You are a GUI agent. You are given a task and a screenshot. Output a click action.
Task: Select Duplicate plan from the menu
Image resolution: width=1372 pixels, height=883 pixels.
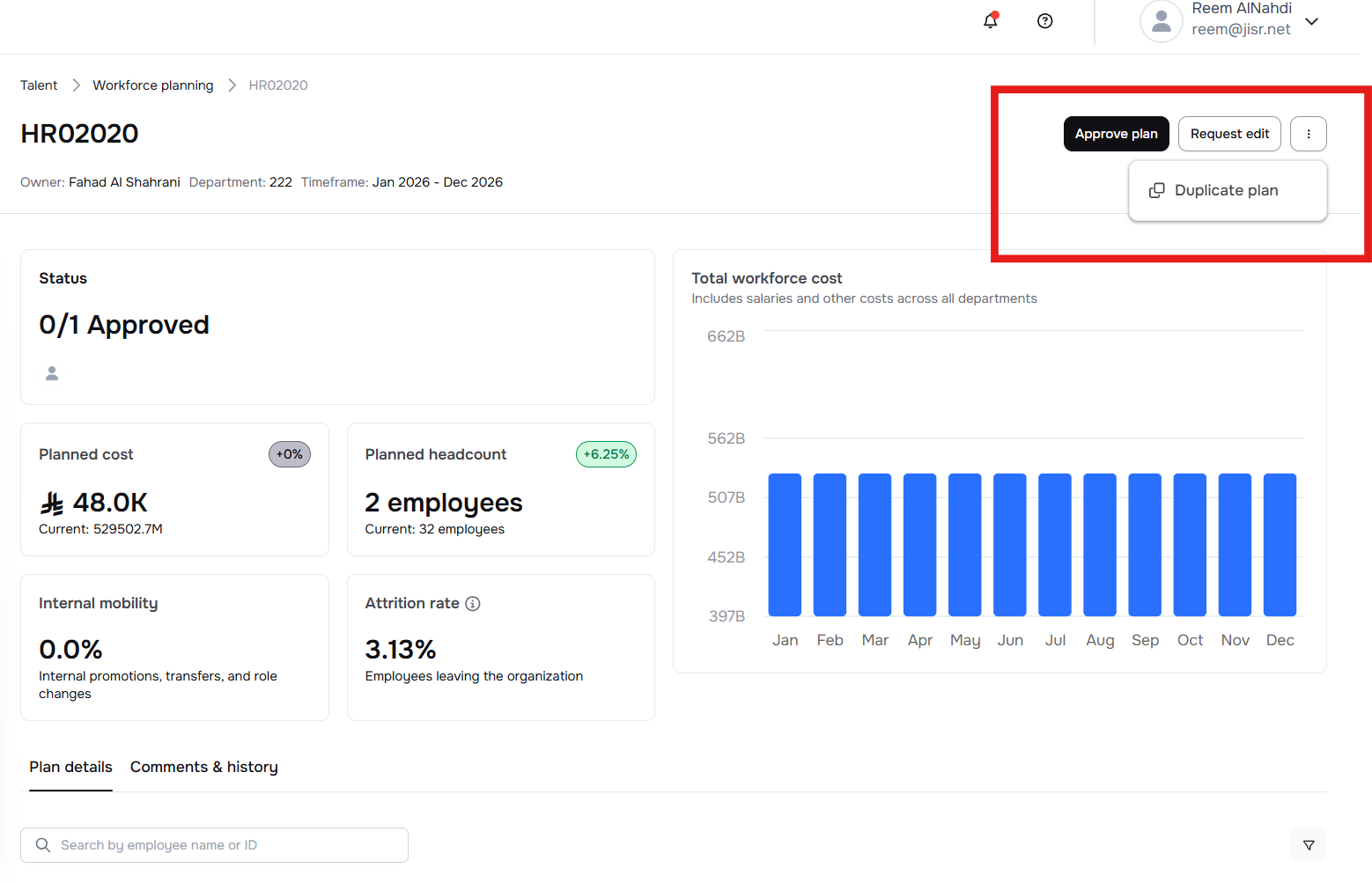[x=1226, y=191]
